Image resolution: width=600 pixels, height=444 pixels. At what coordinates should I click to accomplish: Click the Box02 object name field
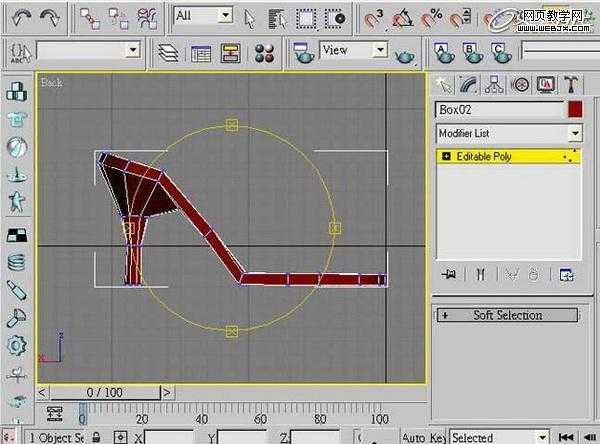499,110
